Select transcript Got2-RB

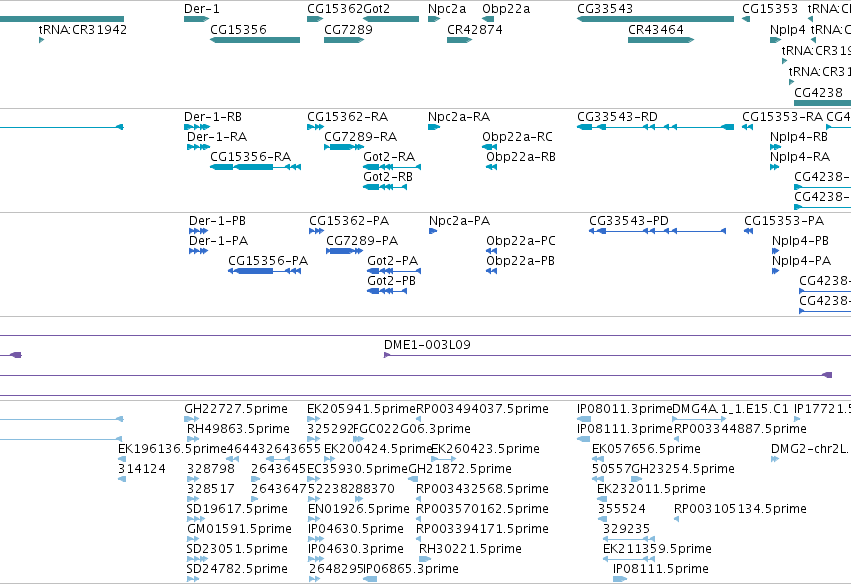(385, 187)
